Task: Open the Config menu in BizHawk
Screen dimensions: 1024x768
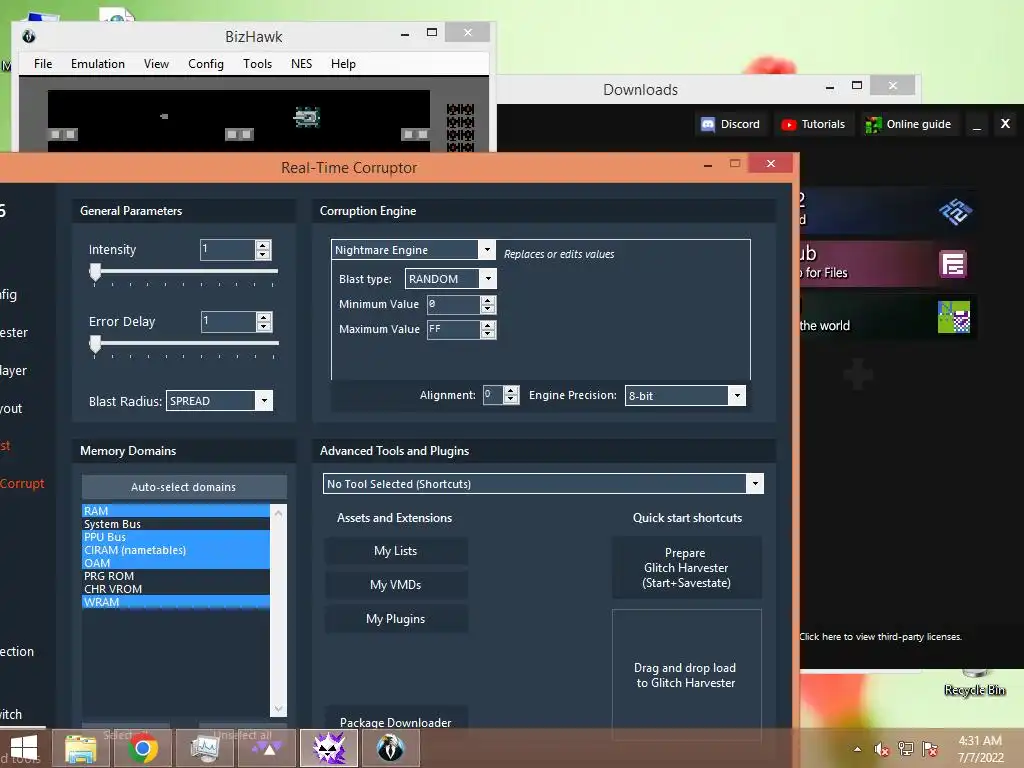Action: point(206,63)
